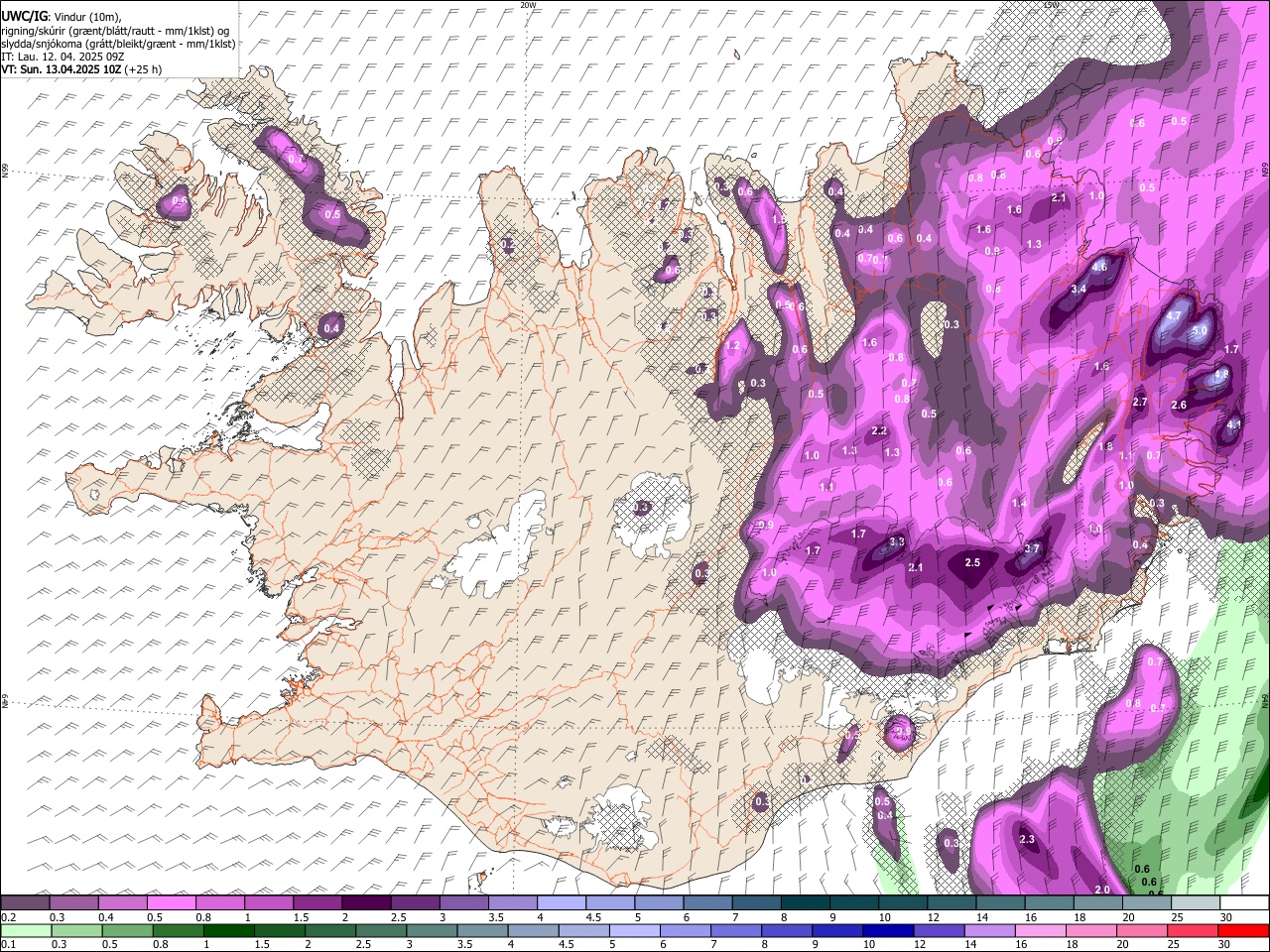This screenshot has width=1270, height=952.
Task: Select the darkest purple swatch between 2 and 2.5, upper row
Action: tap(365, 903)
